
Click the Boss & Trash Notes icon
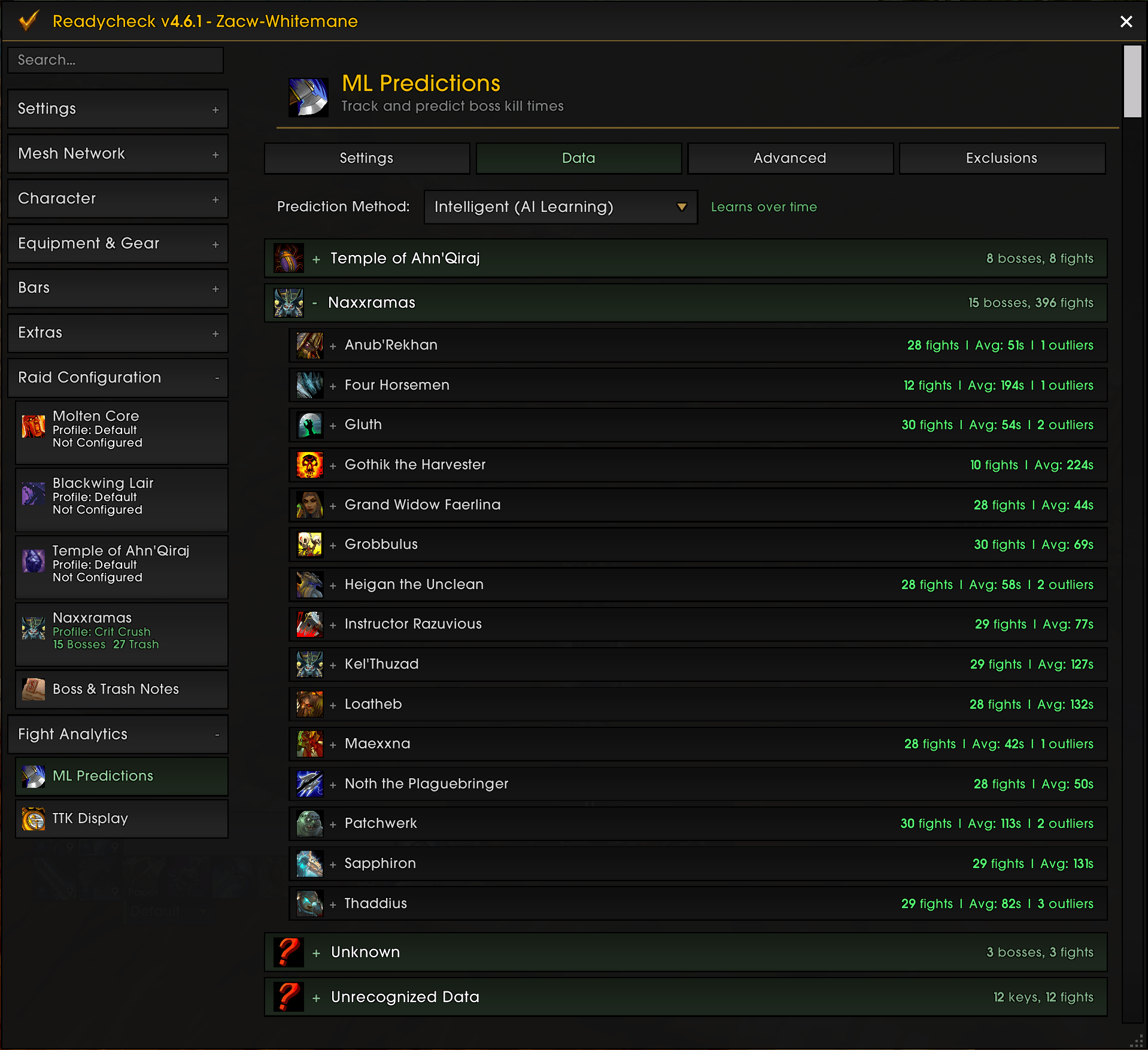pos(34,689)
